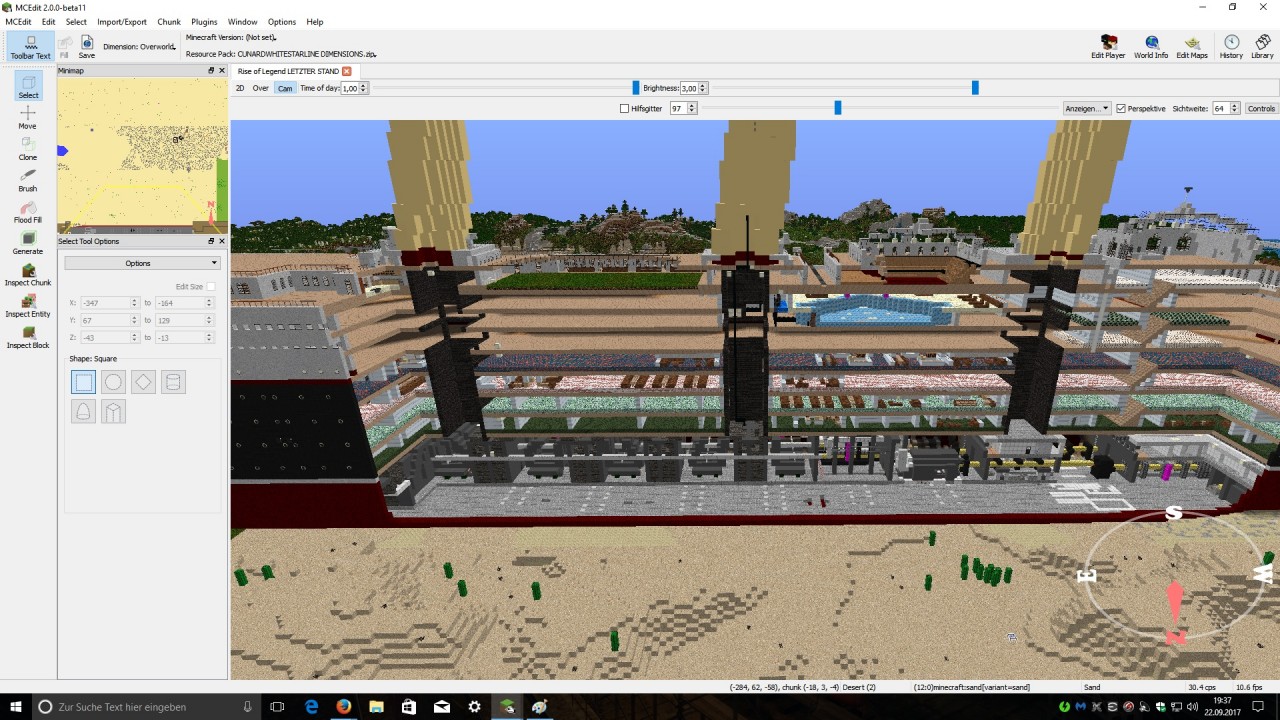Switch viewport to 2D mode
Image resolution: width=1280 pixels, height=720 pixels.
coord(239,88)
